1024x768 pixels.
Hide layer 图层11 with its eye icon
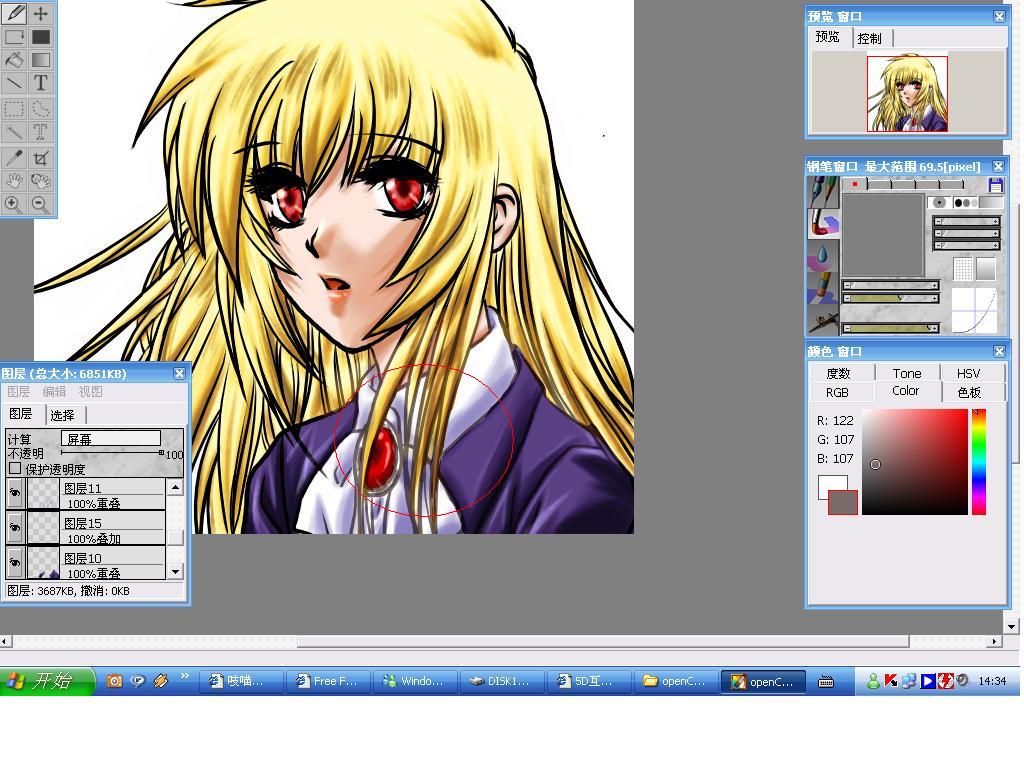click(14, 494)
